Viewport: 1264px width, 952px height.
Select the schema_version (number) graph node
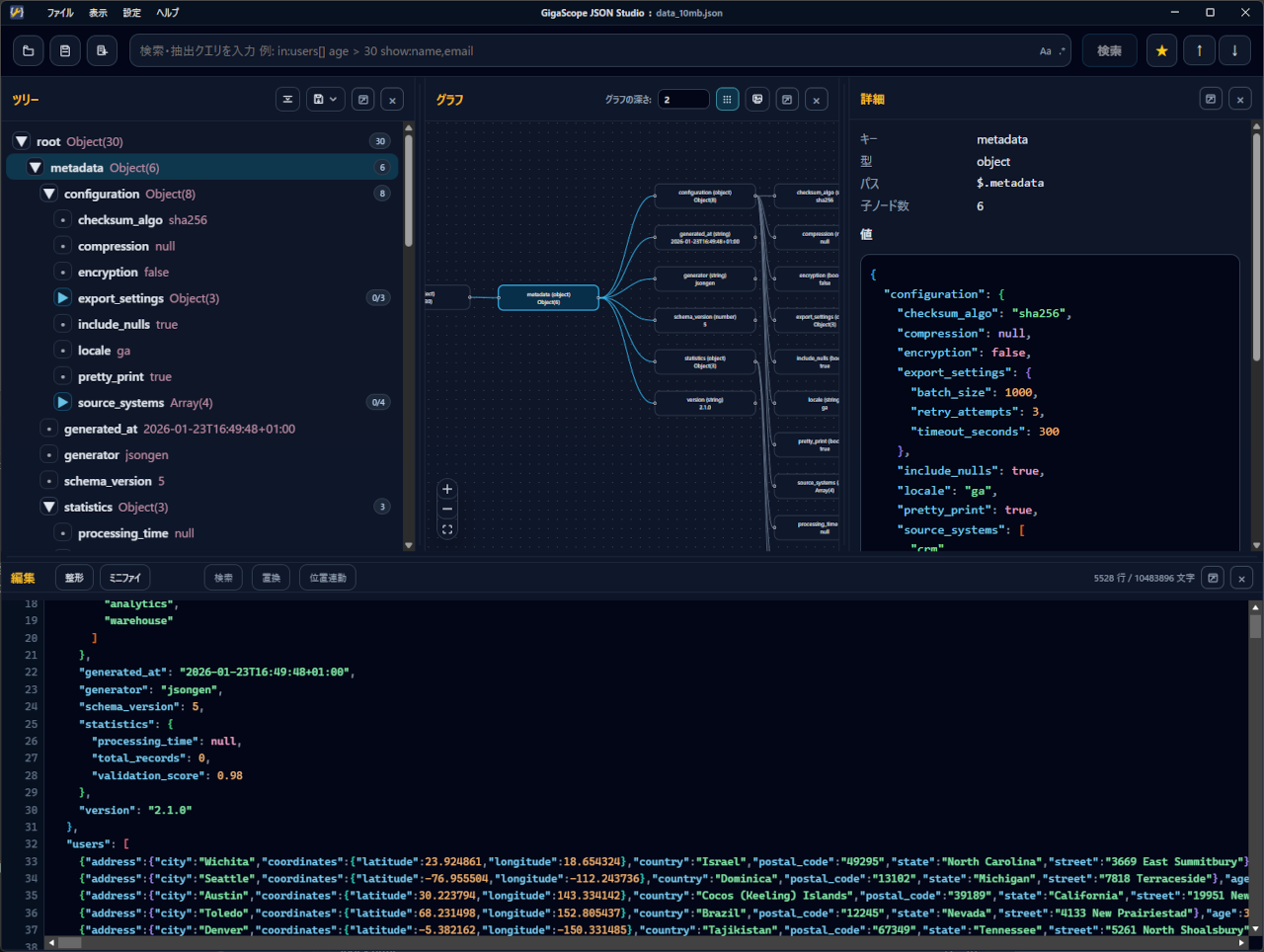pyautogui.click(x=705, y=320)
